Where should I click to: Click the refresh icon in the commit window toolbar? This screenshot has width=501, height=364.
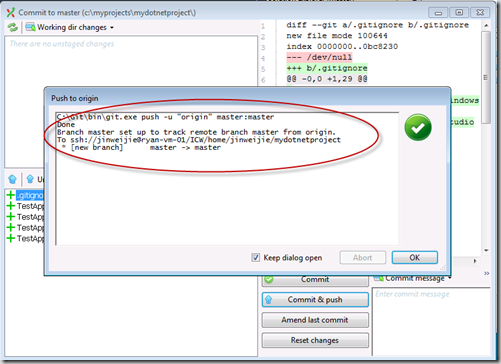tap(13, 27)
